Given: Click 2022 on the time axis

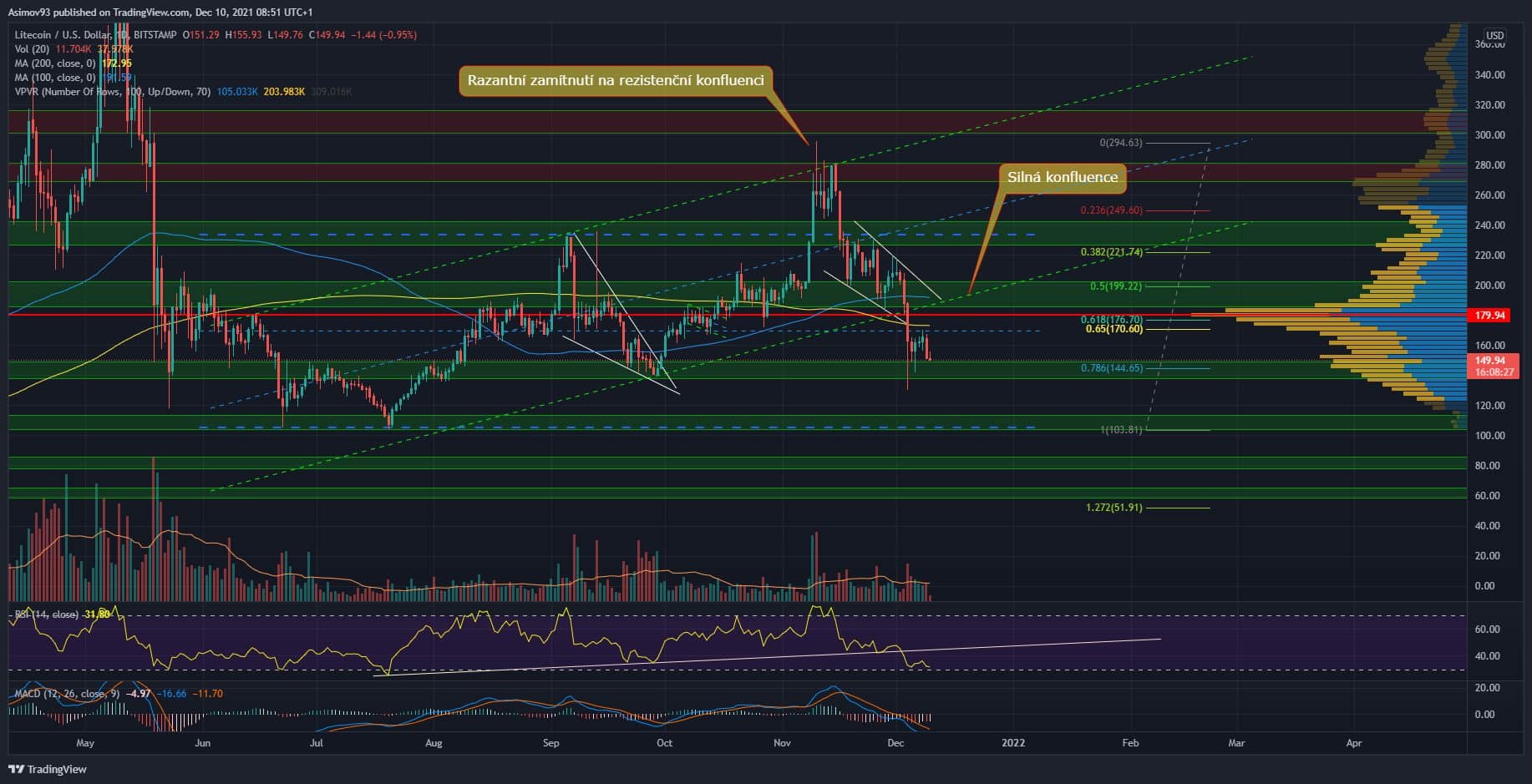Looking at the screenshot, I should click(1013, 743).
